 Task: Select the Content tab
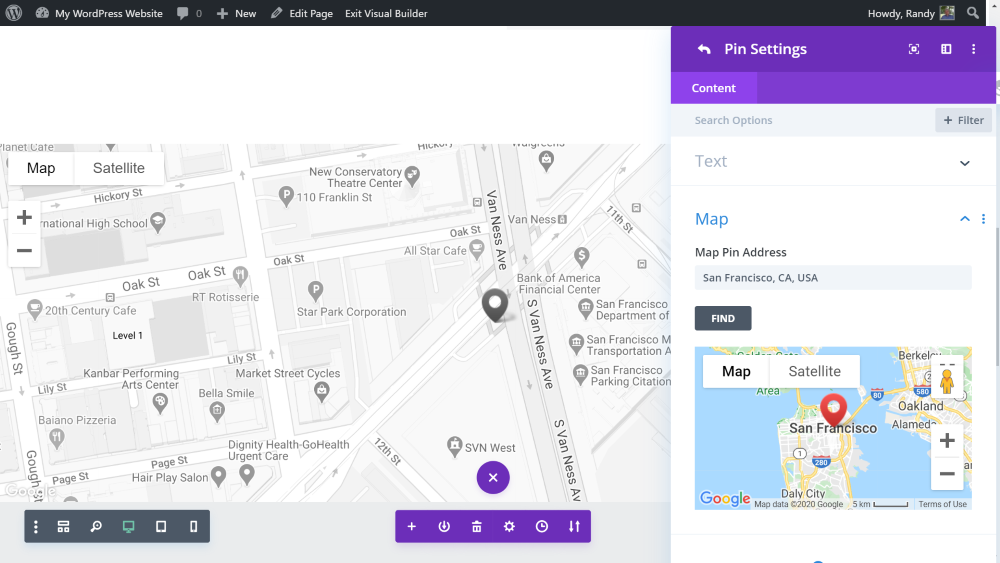(714, 88)
